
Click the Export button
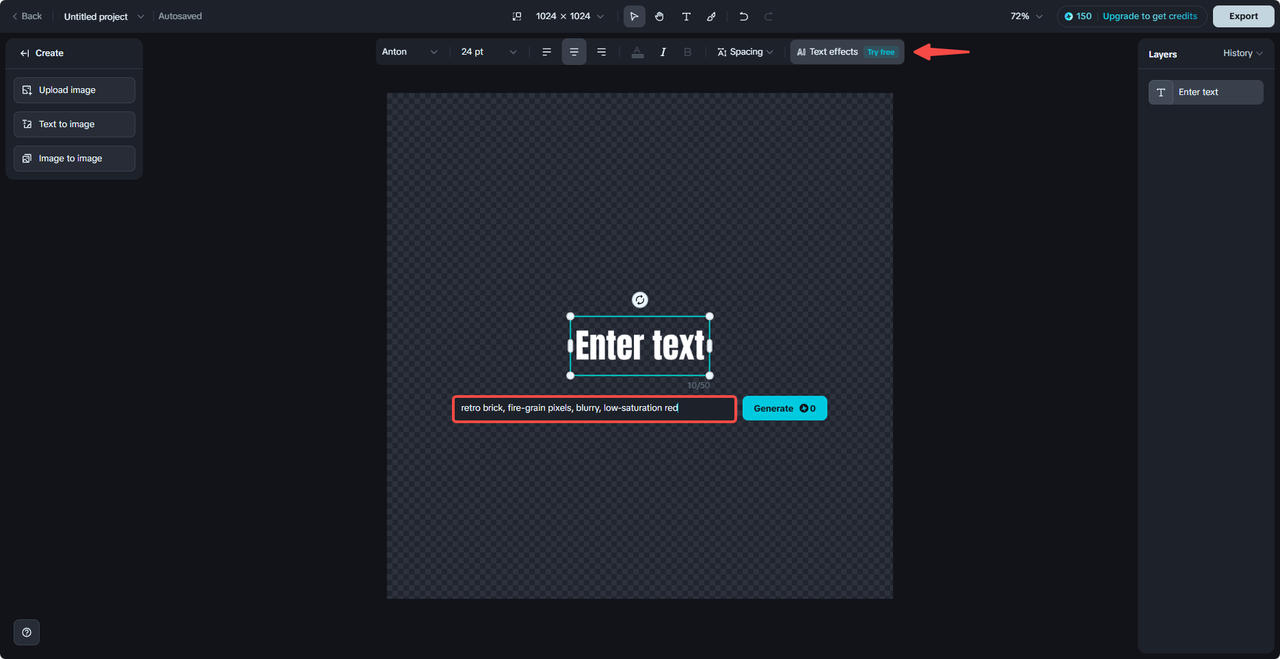click(x=1243, y=16)
